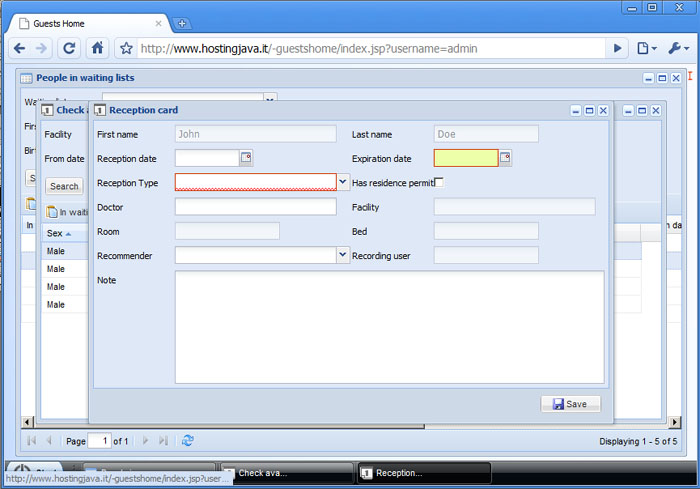Open the browser wrench settings menu
This screenshot has width=700, height=489.
pos(677,47)
